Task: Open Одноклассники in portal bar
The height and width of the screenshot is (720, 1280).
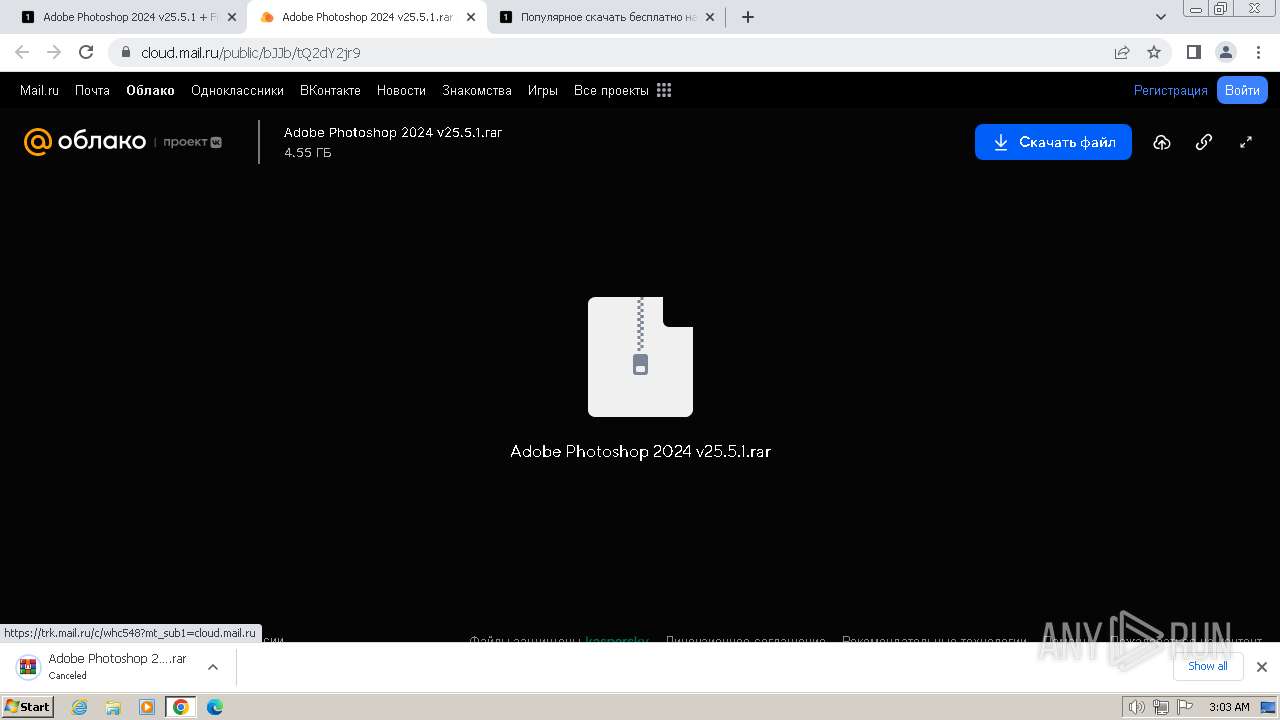Action: (x=237, y=90)
